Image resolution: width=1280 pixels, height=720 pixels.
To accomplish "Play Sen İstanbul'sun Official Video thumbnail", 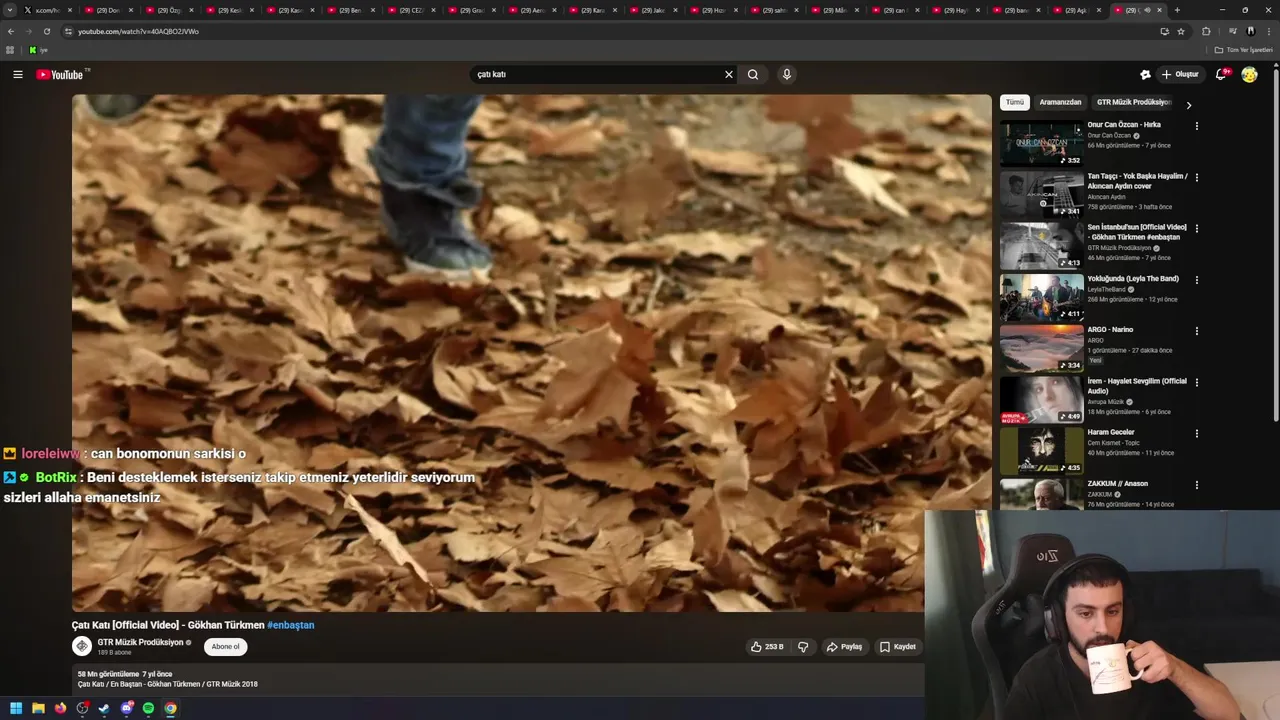I will (x=1041, y=245).
